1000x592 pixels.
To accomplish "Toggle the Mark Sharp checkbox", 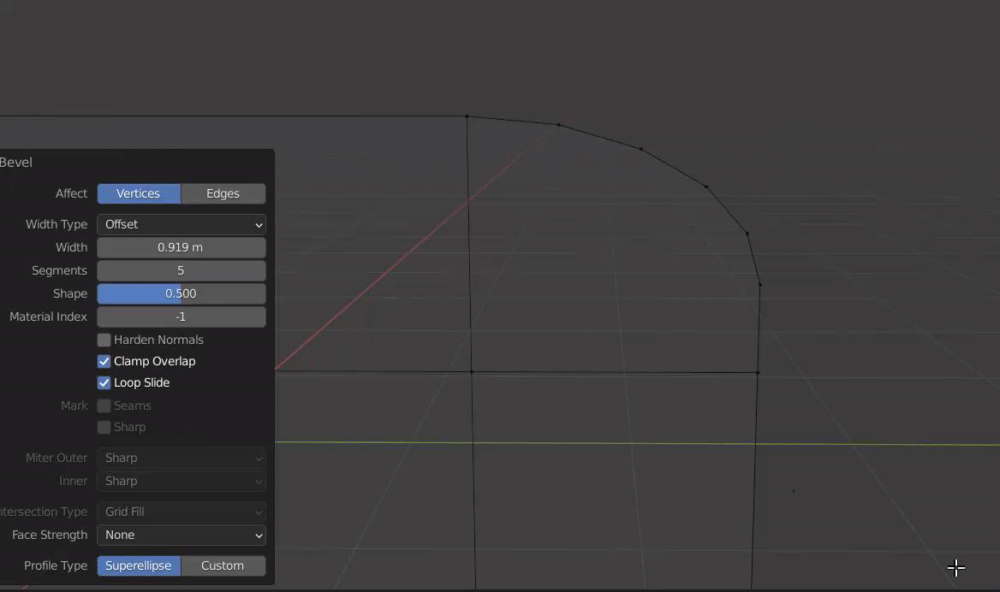I will (104, 427).
